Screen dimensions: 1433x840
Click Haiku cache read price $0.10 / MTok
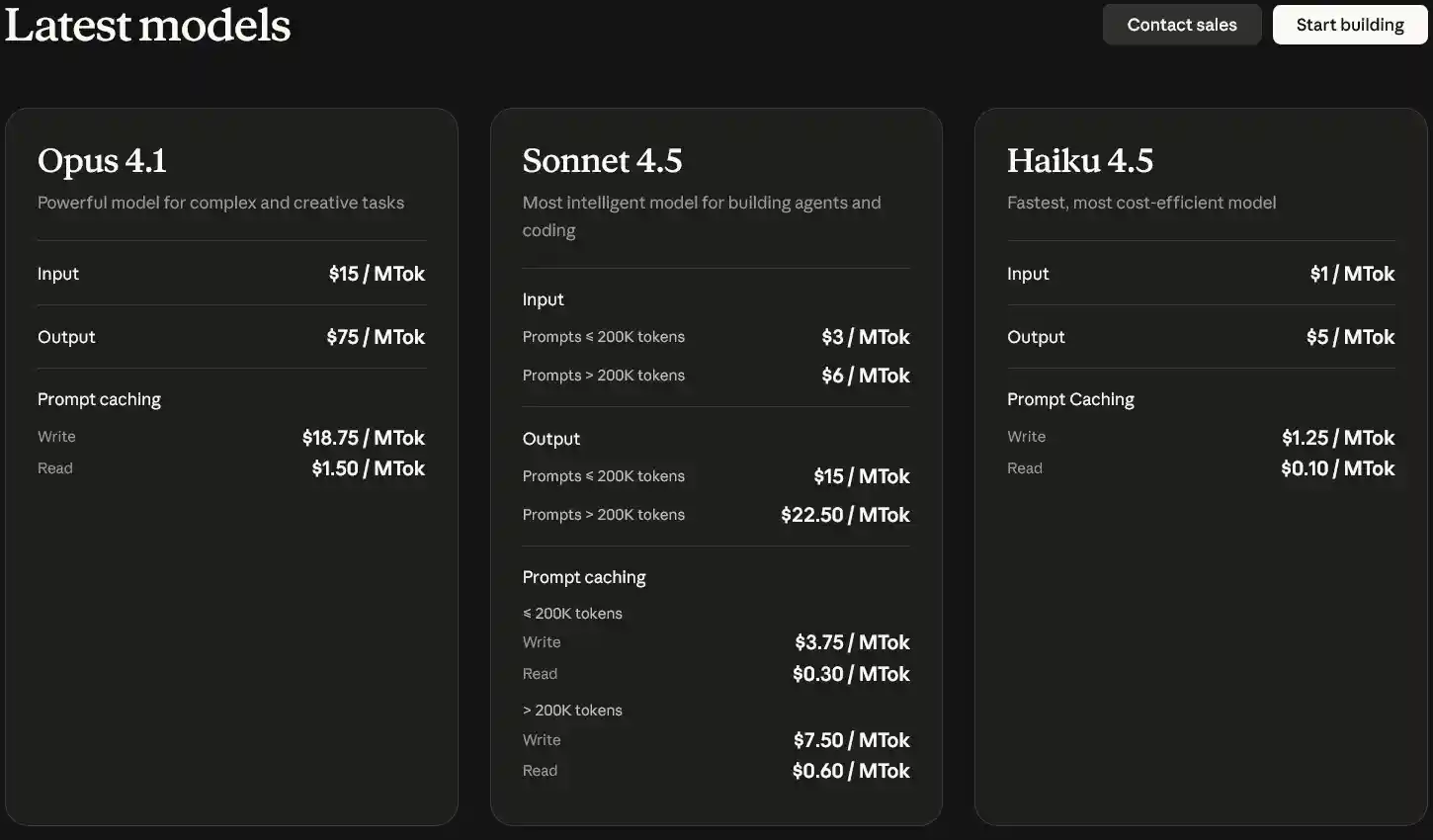[x=1337, y=468]
